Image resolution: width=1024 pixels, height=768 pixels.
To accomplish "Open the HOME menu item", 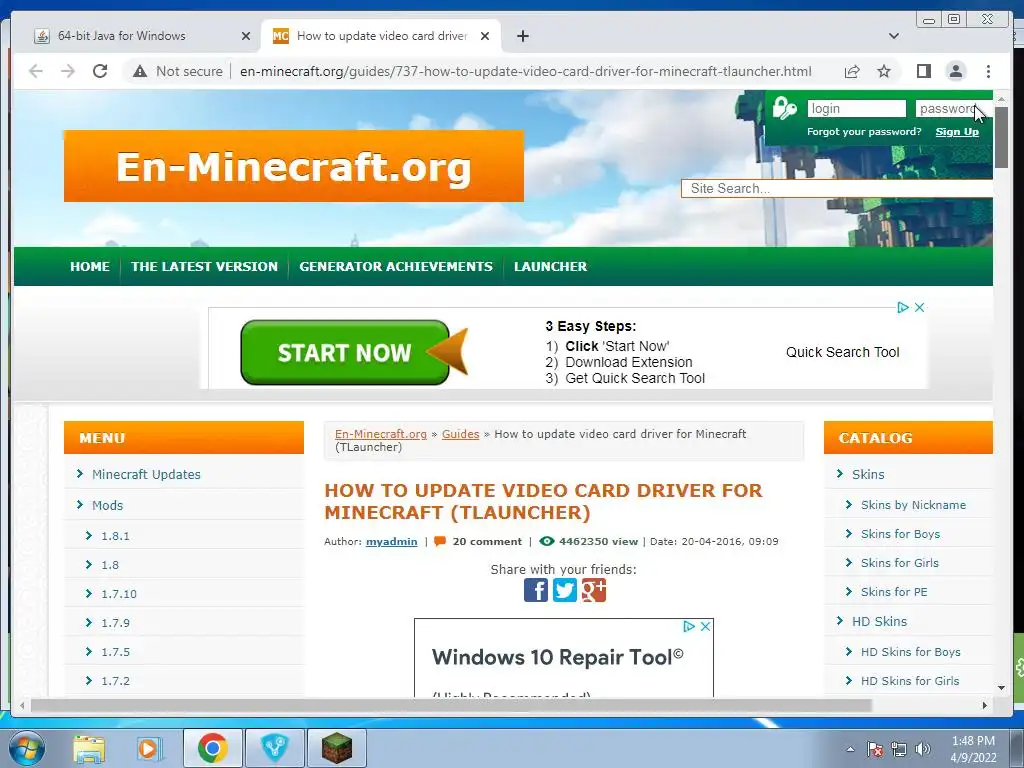I will (x=90, y=266).
